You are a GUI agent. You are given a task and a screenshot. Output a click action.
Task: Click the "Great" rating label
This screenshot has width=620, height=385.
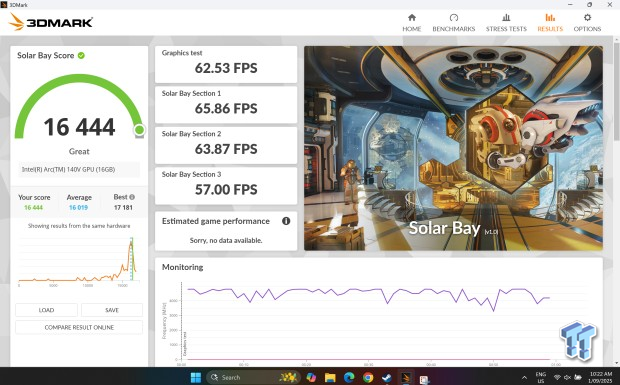click(x=79, y=151)
